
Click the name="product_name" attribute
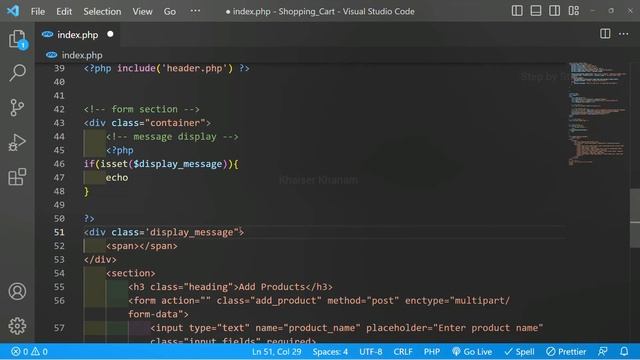308,328
